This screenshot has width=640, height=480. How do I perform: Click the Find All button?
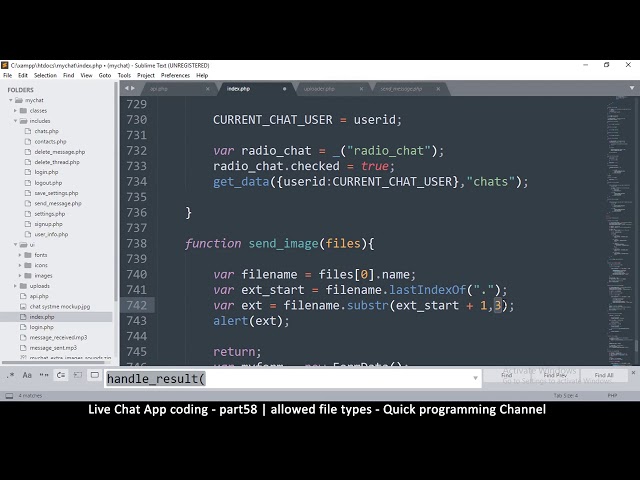[x=604, y=375]
